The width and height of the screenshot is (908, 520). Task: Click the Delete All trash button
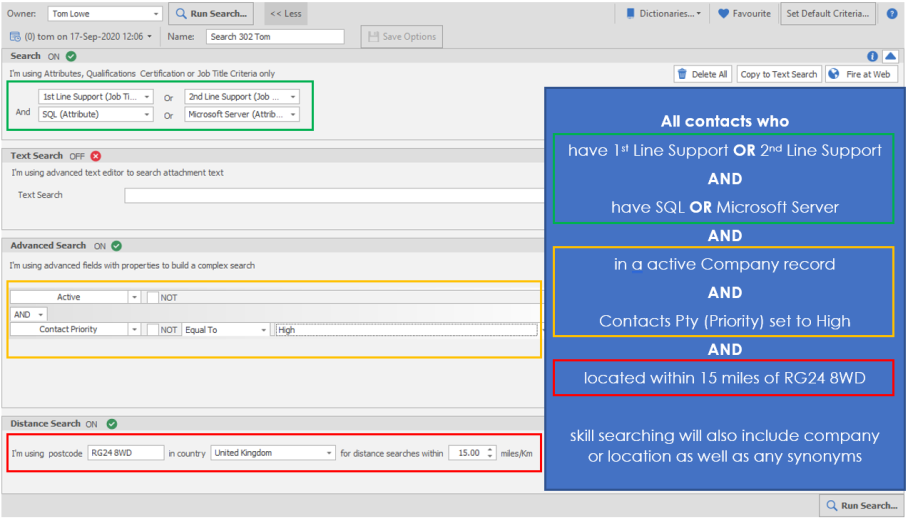(x=702, y=74)
